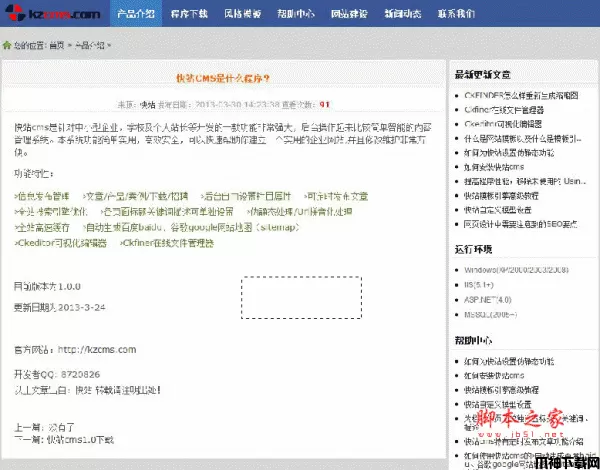
Task: Click the feature 全站高速缓存
Action: (42, 227)
